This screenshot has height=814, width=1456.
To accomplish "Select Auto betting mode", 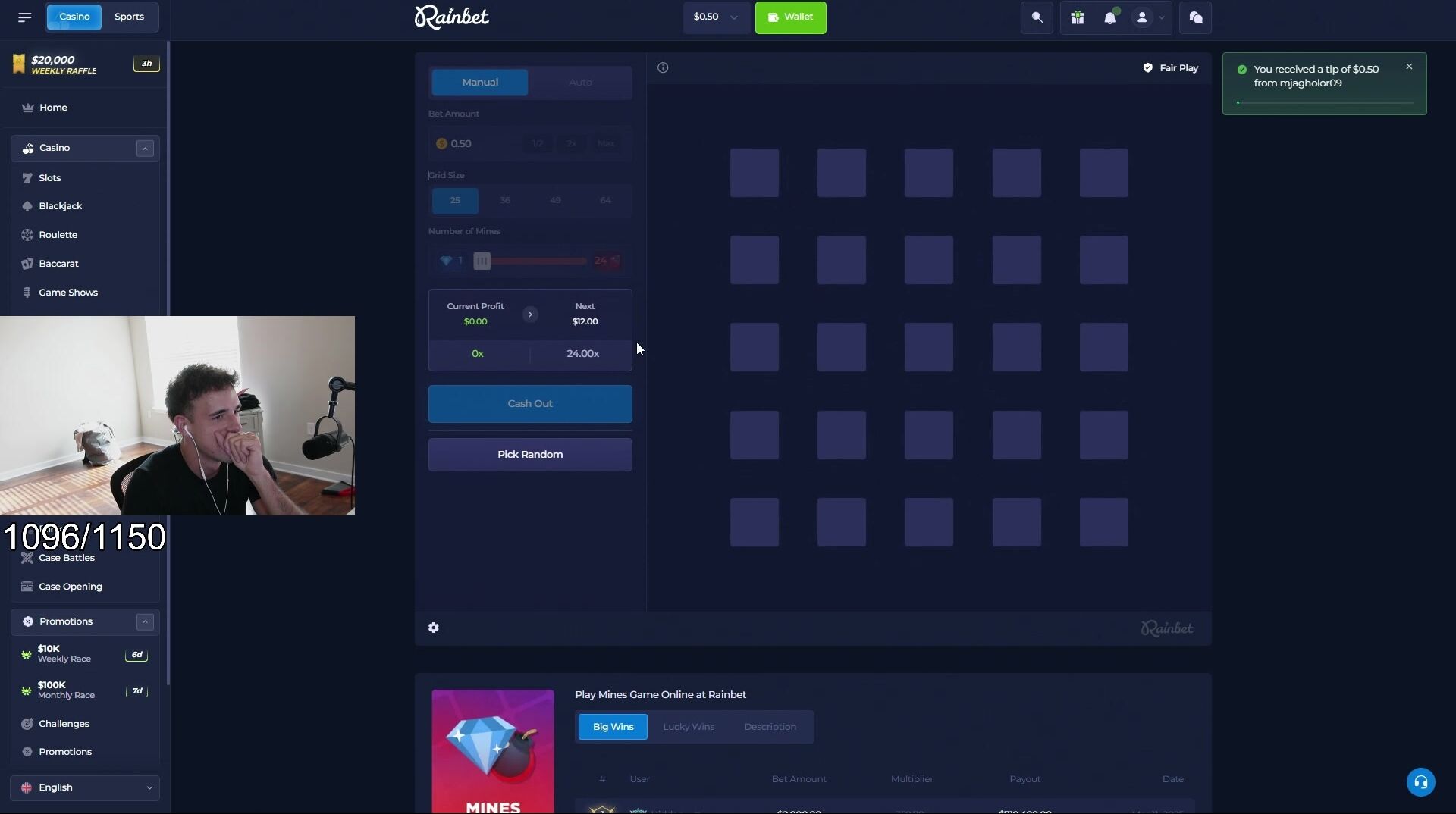I will pos(580,83).
